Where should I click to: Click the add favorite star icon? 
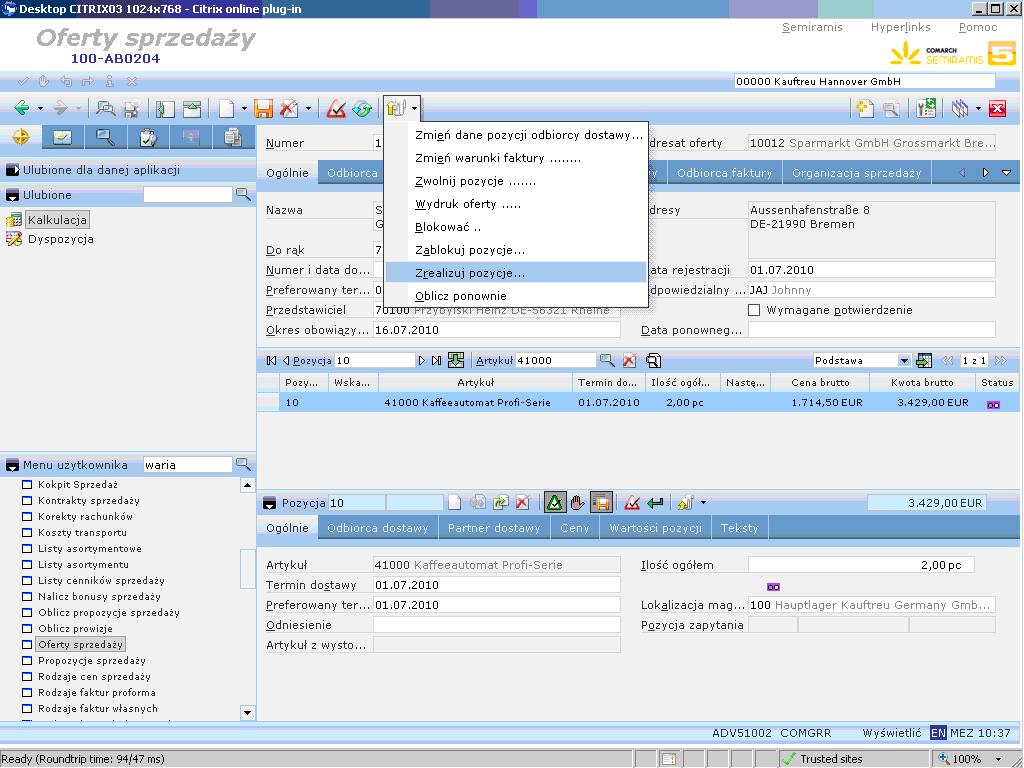865,108
